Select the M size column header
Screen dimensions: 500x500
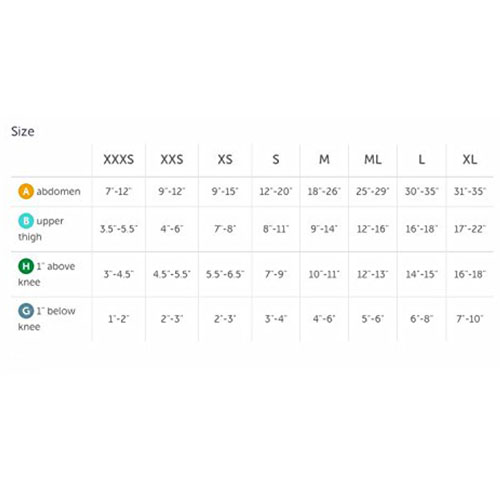pyautogui.click(x=324, y=159)
